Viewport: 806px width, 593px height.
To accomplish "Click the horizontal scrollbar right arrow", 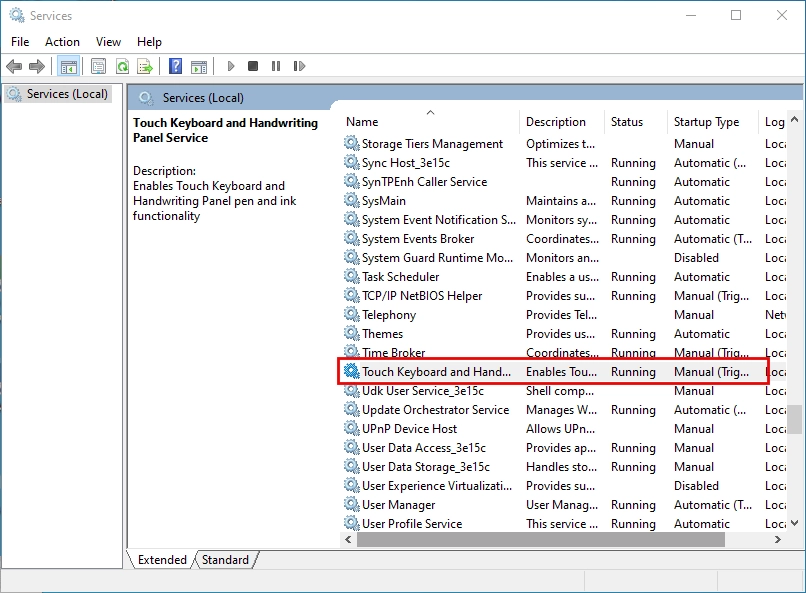I will (x=778, y=539).
